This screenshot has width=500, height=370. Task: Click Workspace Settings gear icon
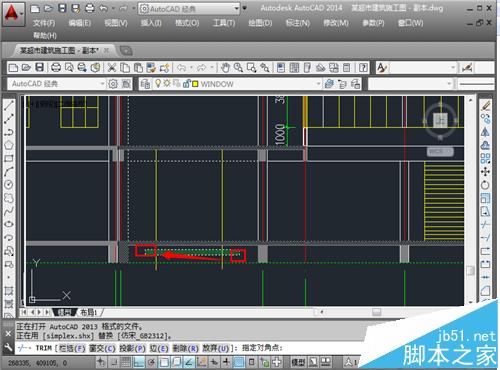(113, 84)
